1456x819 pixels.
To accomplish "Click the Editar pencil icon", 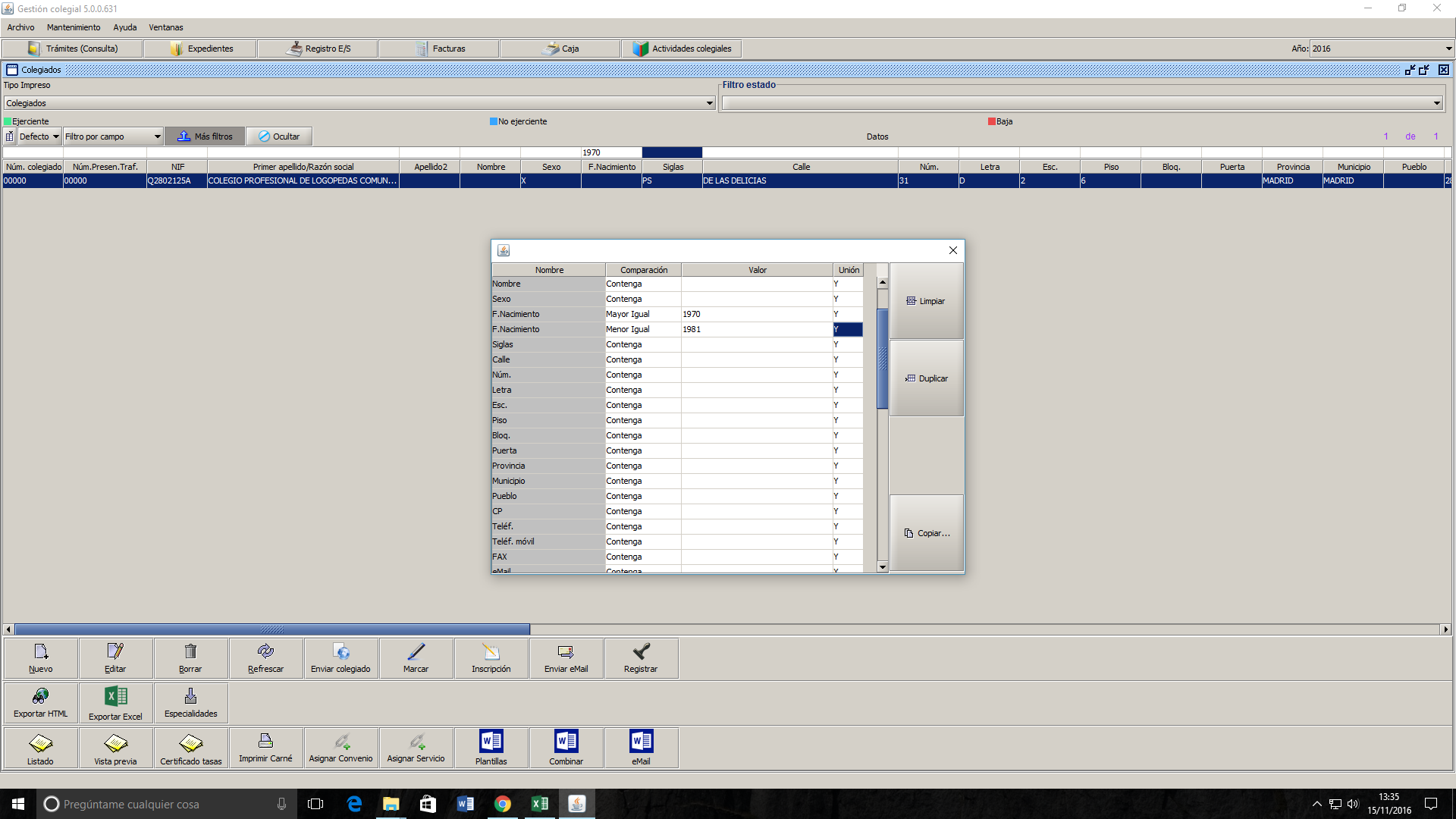I will (115, 651).
